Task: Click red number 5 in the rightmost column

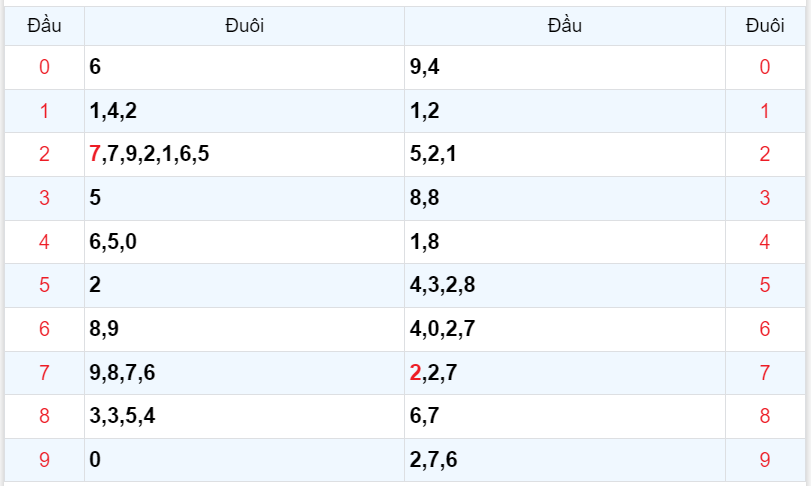Action: click(765, 285)
